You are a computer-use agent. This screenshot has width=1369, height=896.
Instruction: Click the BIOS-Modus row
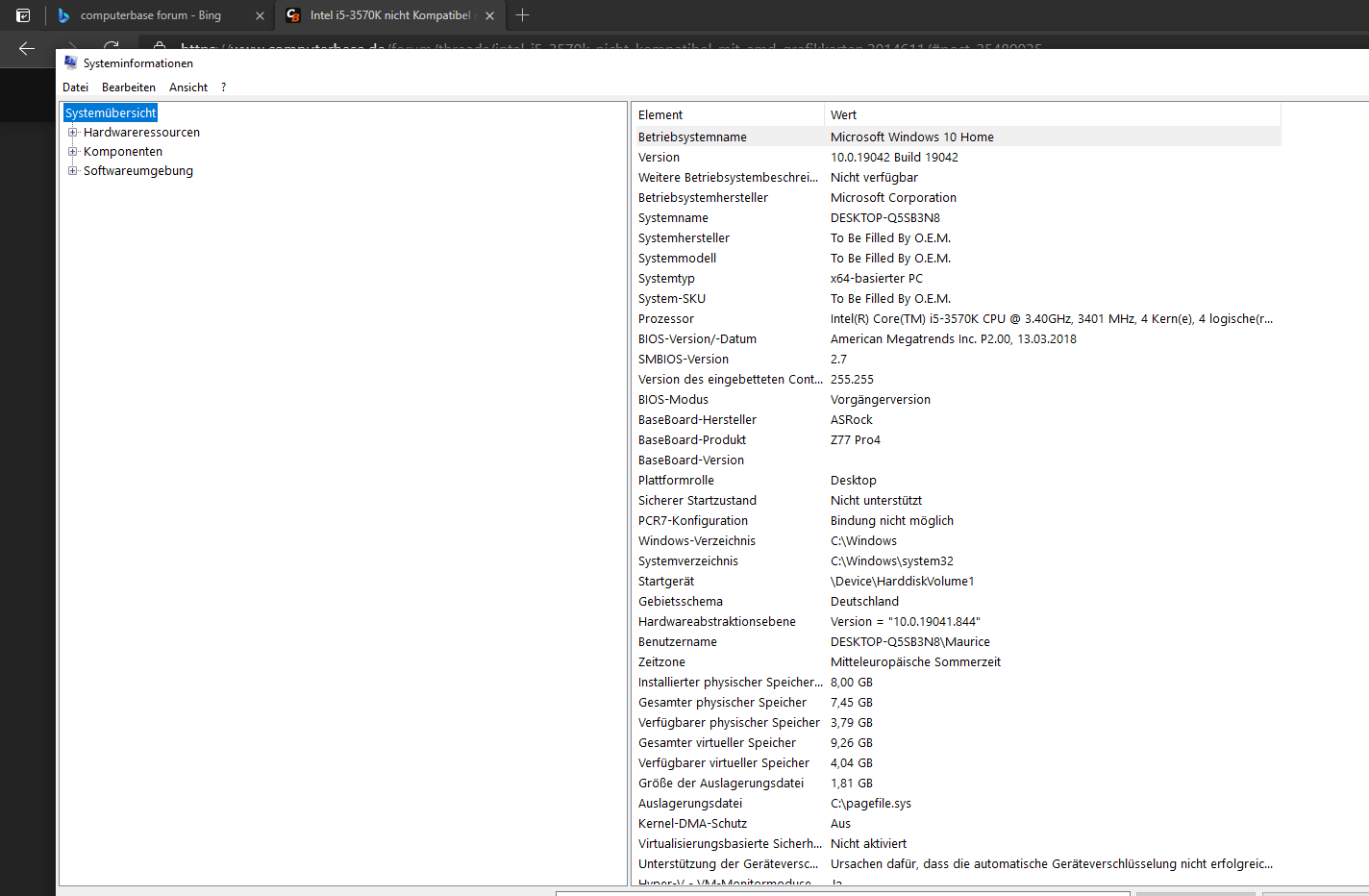[957, 400]
